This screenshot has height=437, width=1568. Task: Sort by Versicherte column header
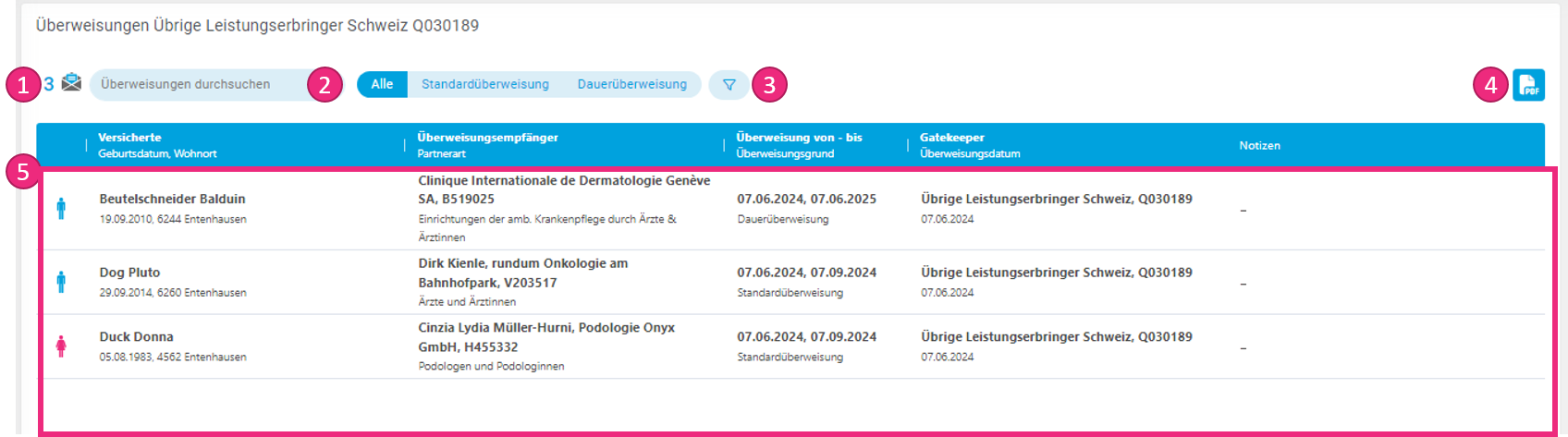point(129,137)
